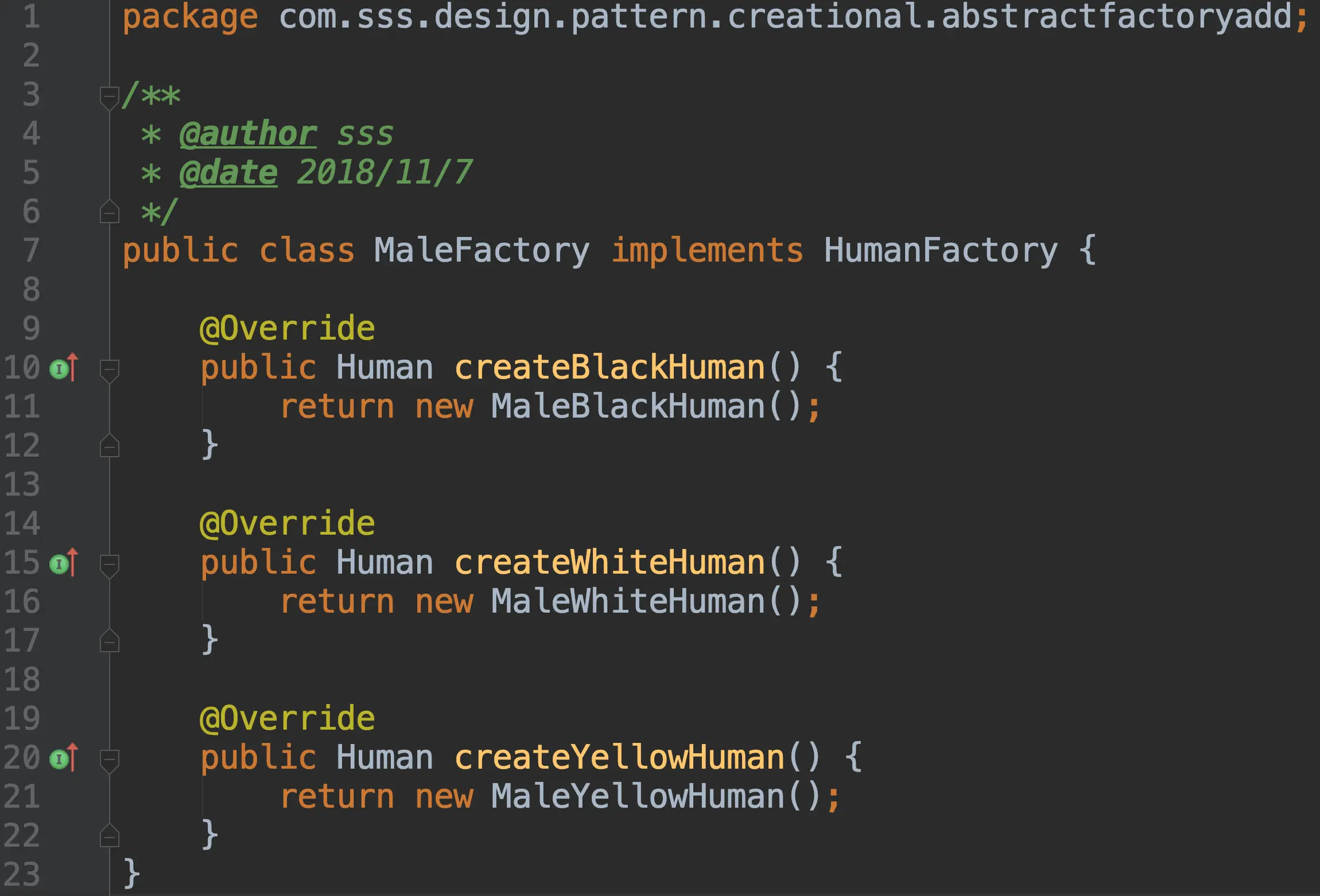1320x896 pixels.
Task: Click fold end marker on line 17
Action: point(109,641)
